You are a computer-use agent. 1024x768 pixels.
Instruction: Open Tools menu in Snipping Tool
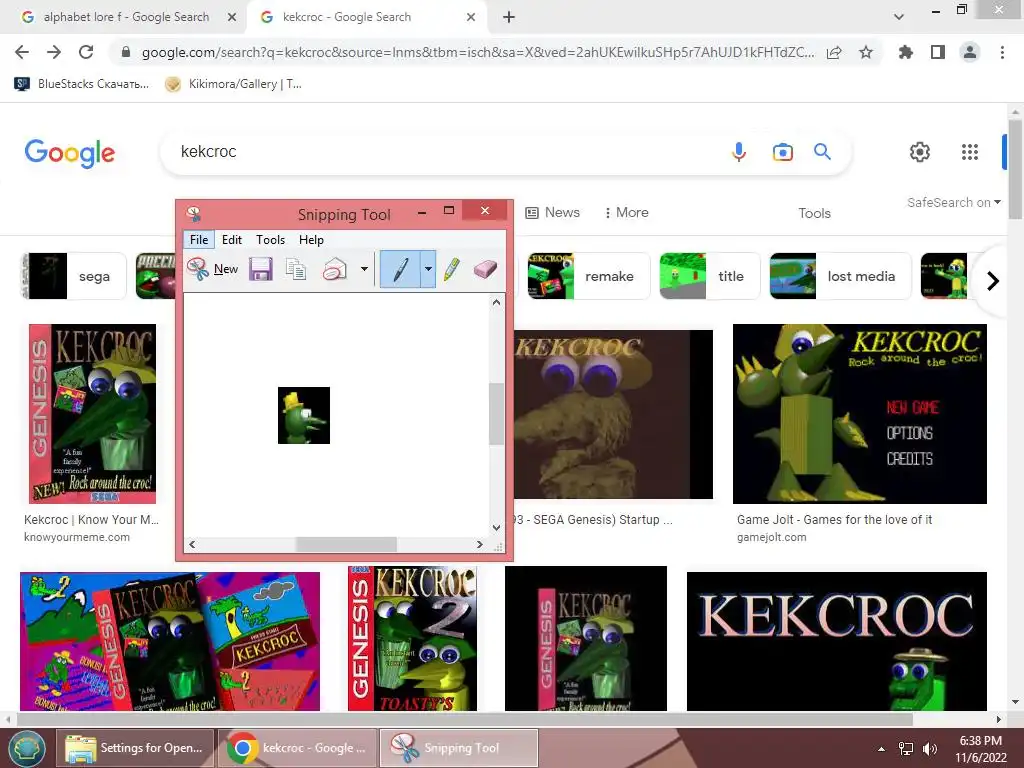[270, 240]
